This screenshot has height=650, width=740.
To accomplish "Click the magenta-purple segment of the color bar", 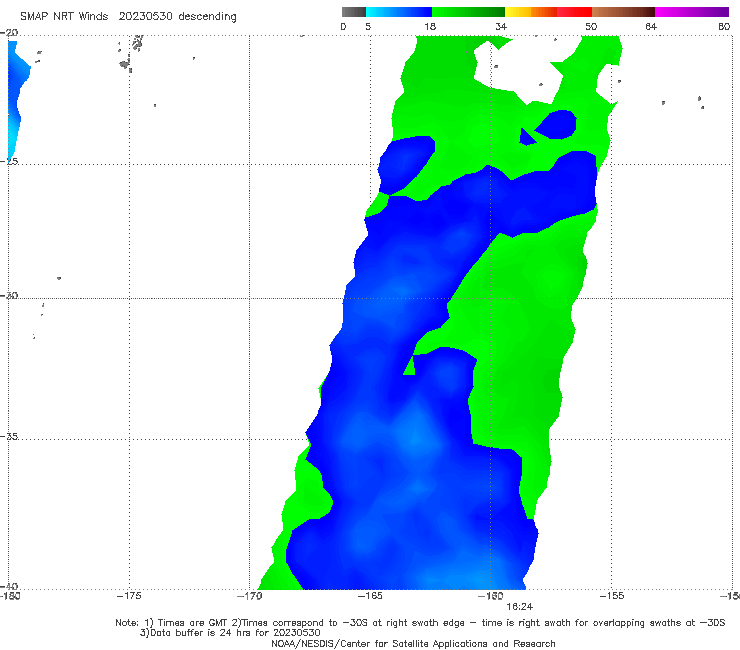I will tap(692, 12).
